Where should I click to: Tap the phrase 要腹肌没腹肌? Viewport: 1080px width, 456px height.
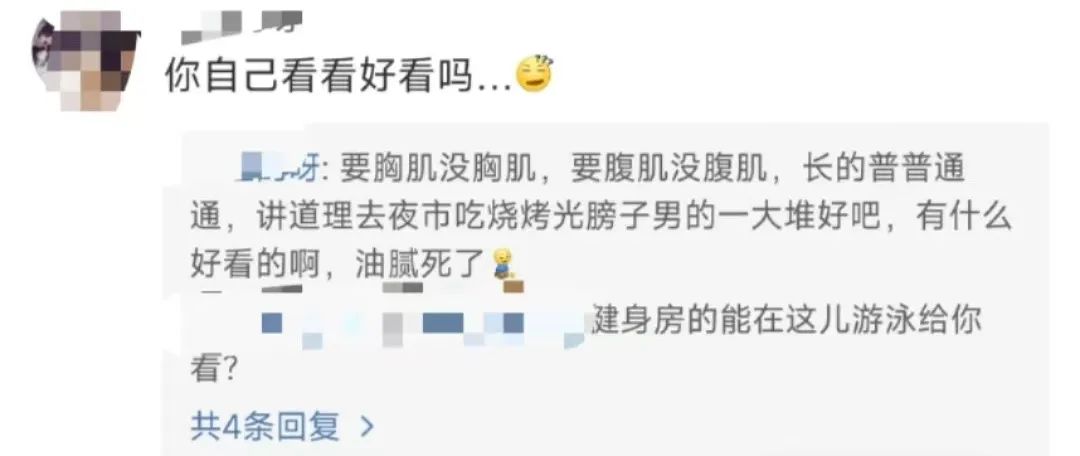pyautogui.click(x=664, y=170)
